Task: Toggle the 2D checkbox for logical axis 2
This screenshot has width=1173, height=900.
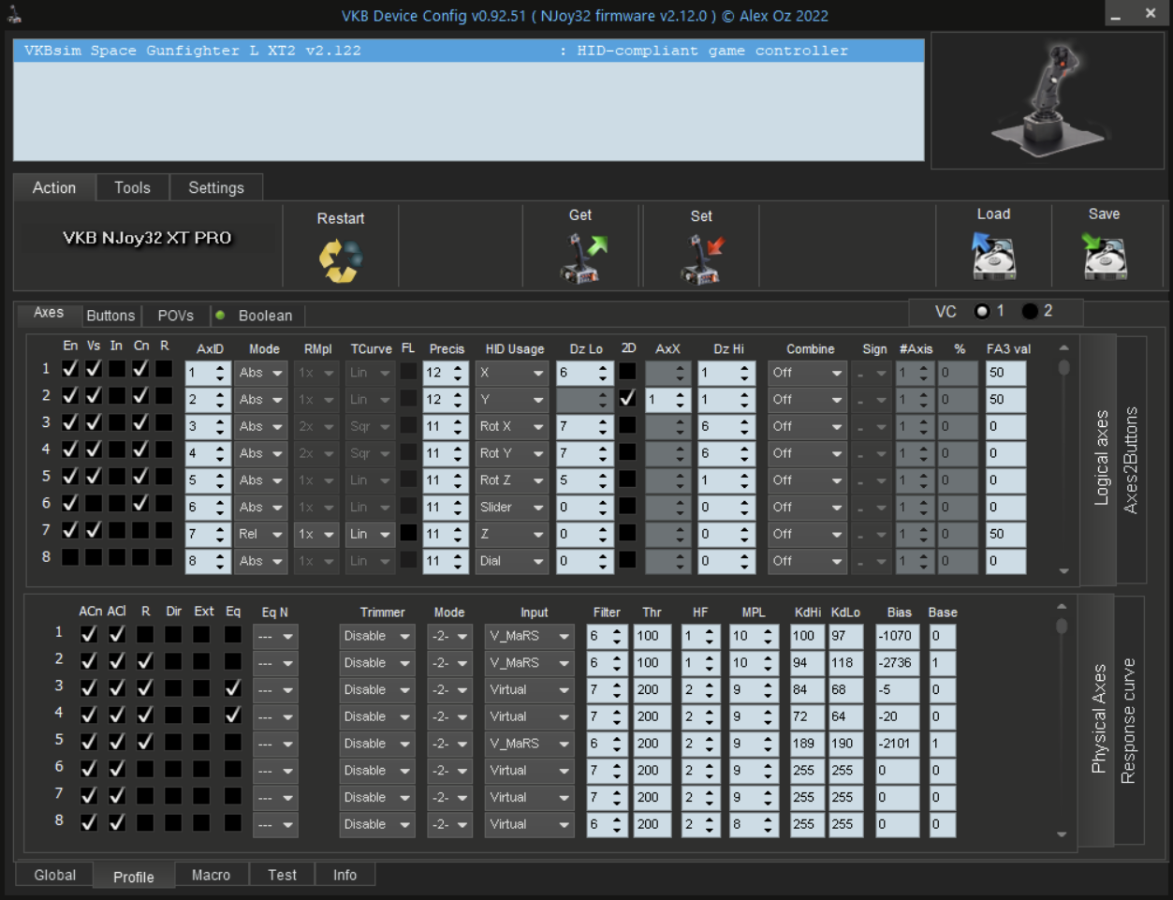Action: [x=628, y=398]
